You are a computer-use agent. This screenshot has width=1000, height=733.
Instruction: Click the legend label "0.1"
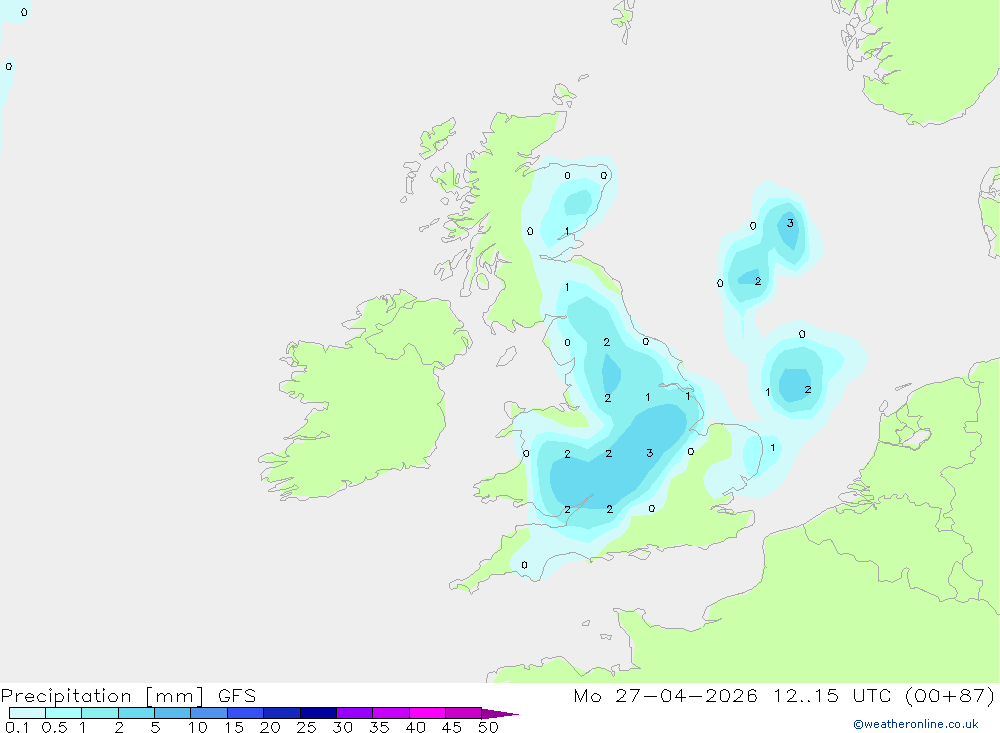click(x=17, y=727)
